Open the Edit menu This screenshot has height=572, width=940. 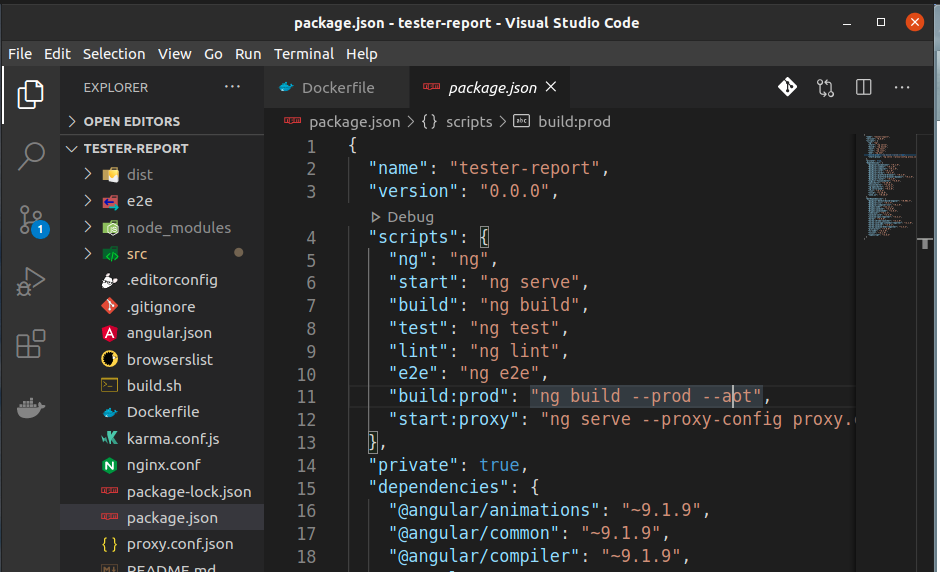pos(57,54)
